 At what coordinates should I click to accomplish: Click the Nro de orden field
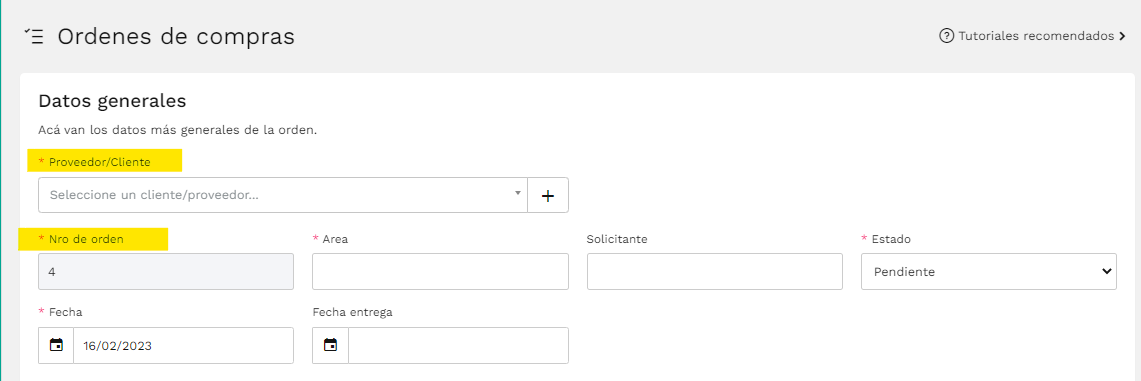166,271
